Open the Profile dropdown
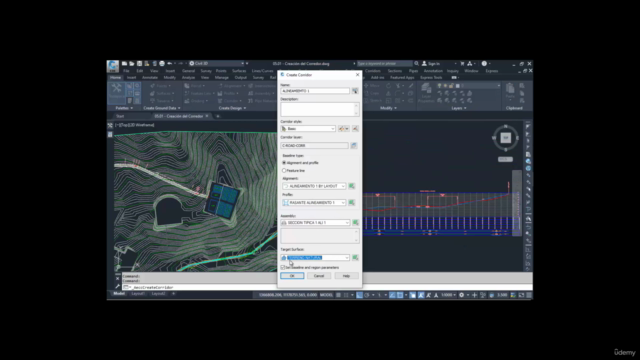This screenshot has width=640, height=360. (343, 202)
